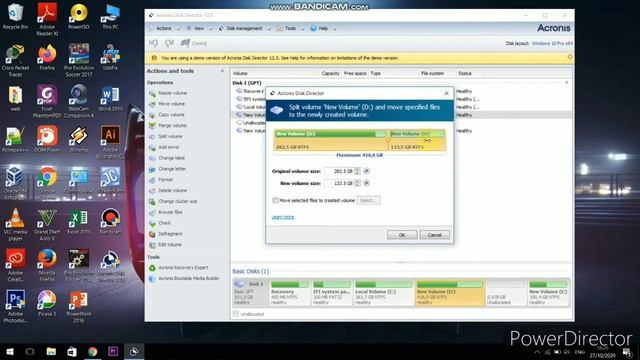Open the Tools menu
Image resolution: width=640 pixels, height=360 pixels.
(x=290, y=28)
